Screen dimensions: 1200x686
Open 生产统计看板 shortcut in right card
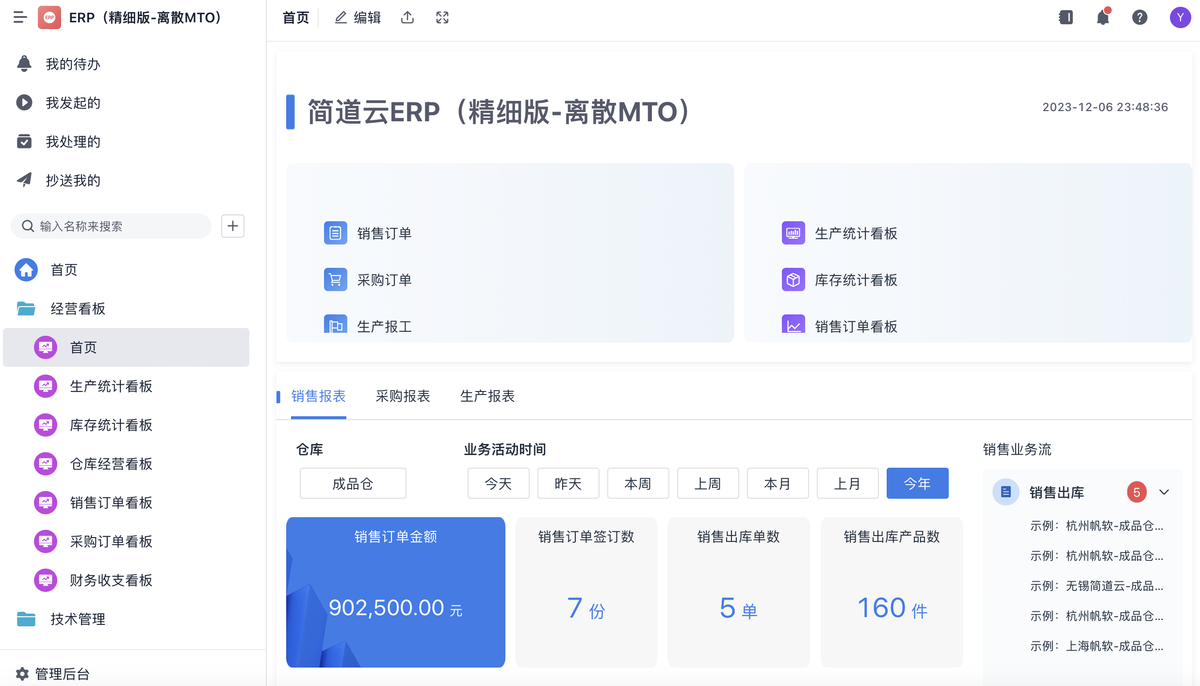pos(840,233)
